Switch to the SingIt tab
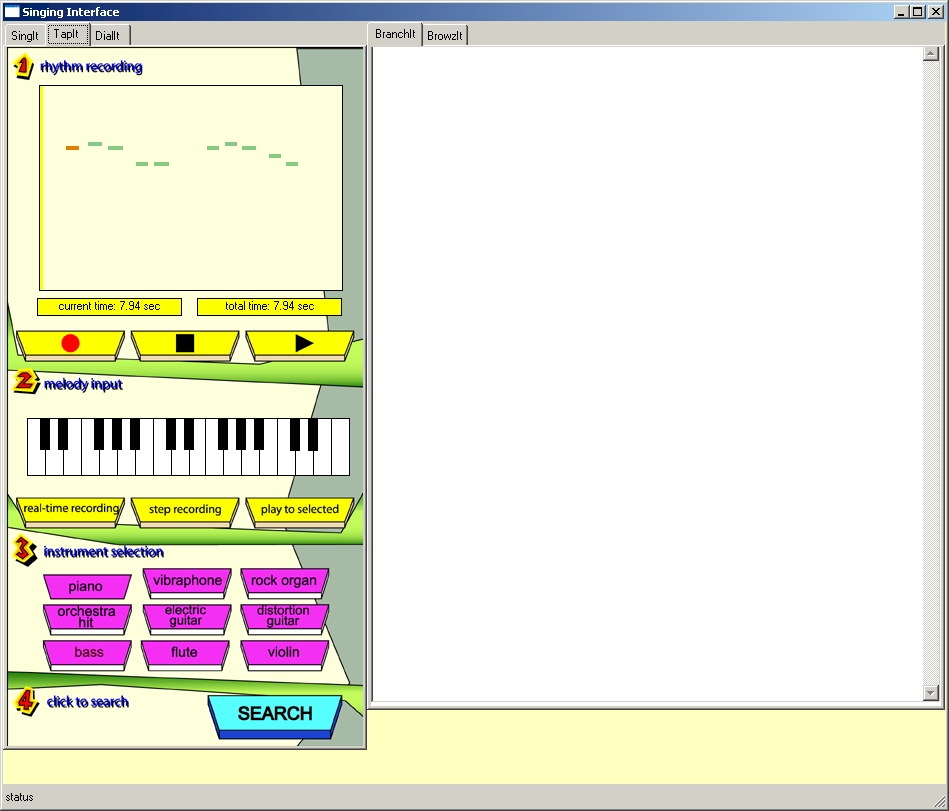Screen dimensions: 949x811 pos(25,35)
